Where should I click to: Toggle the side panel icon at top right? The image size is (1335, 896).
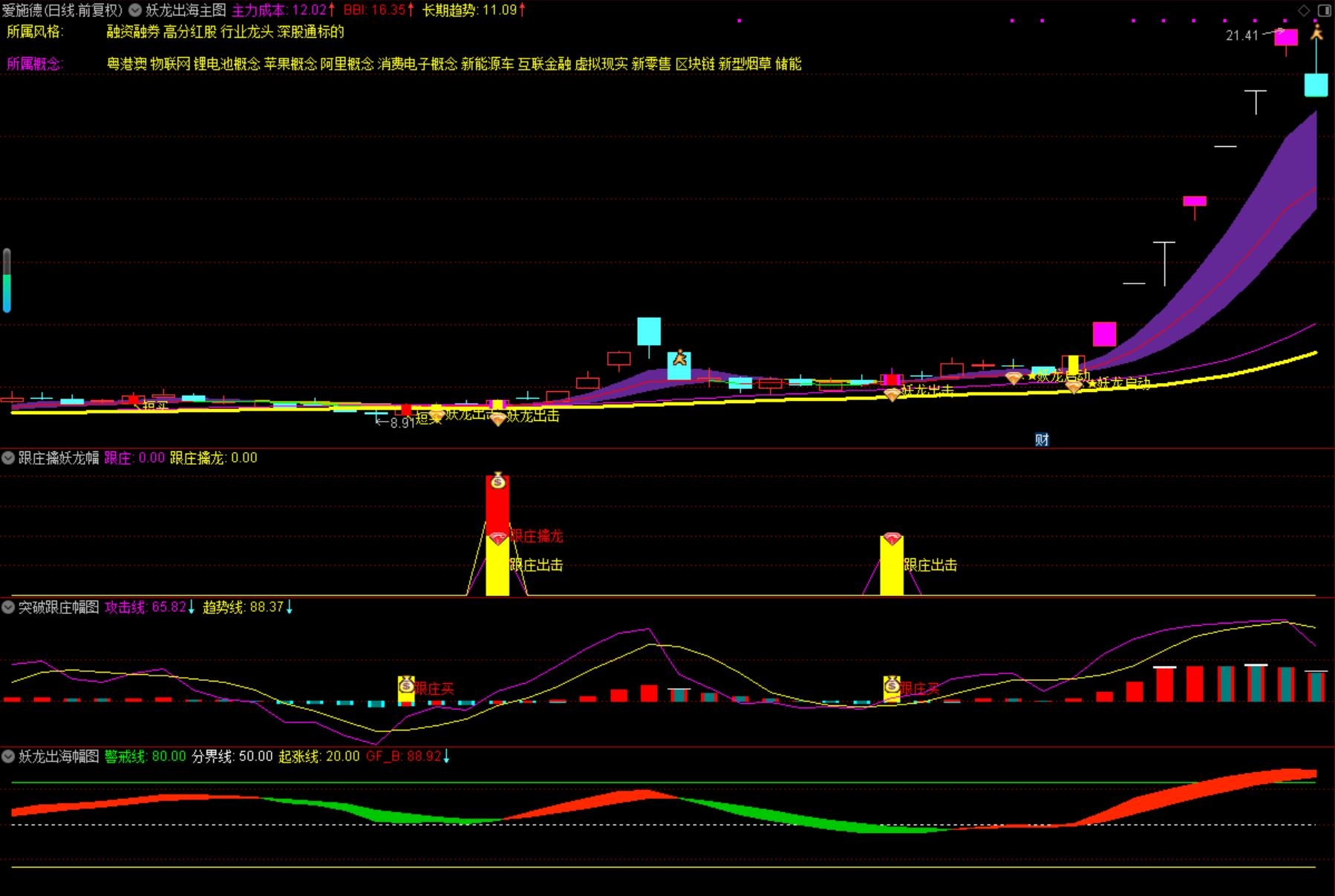tap(1324, 10)
